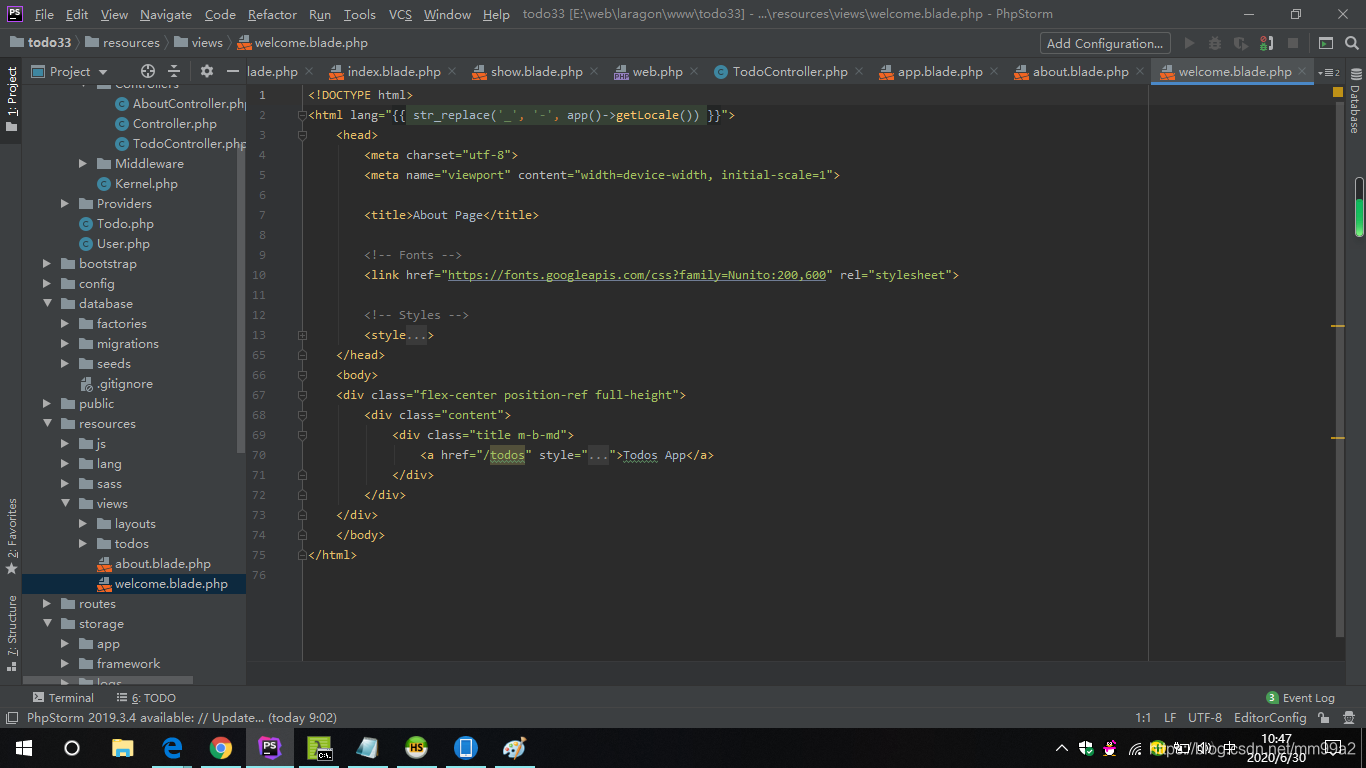Show hidden editor tabs list dropdown
Viewport: 1366px width, 768px height.
[x=1329, y=72]
